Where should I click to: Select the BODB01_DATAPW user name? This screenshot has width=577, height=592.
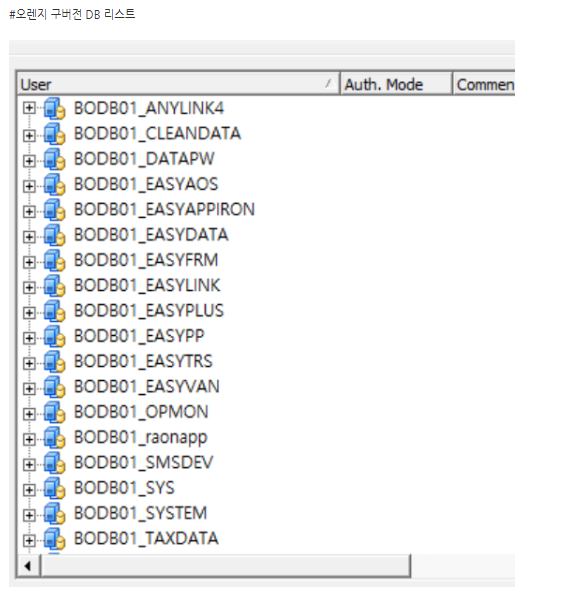144,159
